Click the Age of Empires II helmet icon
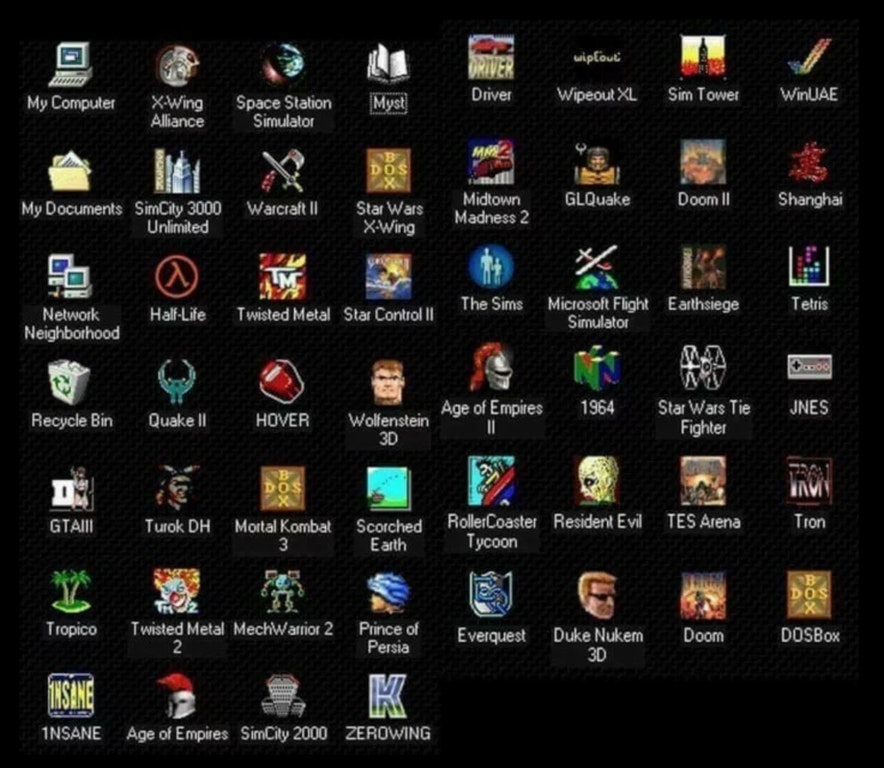The width and height of the screenshot is (884, 768). pyautogui.click(x=491, y=369)
